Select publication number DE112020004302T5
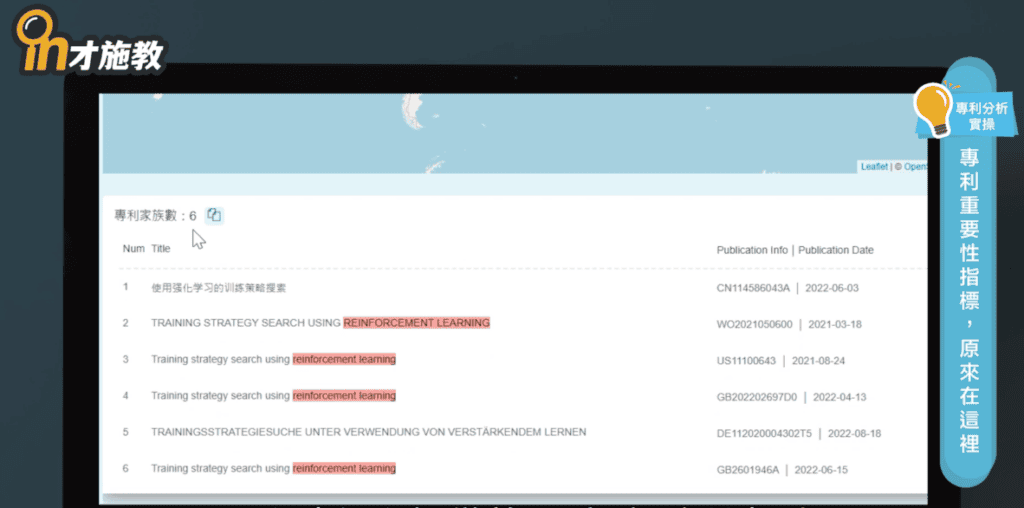This screenshot has height=508, width=1024. [762, 433]
